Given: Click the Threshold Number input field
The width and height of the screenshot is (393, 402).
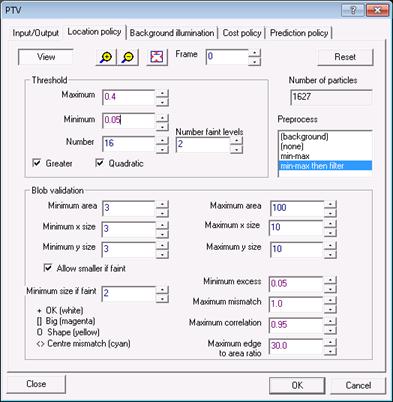Looking at the screenshot, I should point(129,144).
